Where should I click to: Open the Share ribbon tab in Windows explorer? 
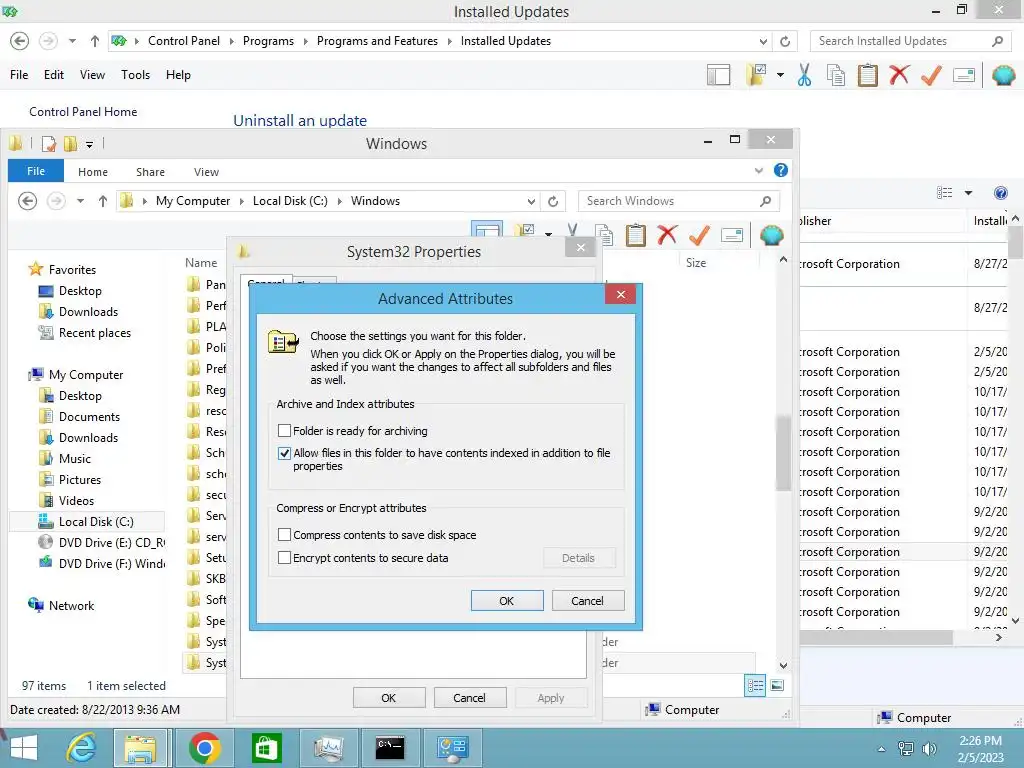pyautogui.click(x=150, y=172)
